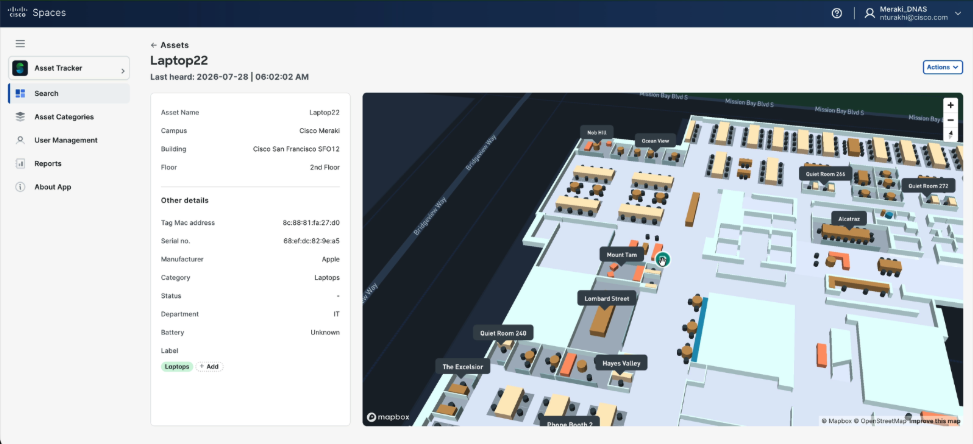This screenshot has width=973, height=444.
Task: Select the Serial no. value 68:ef:dc:82:9e:a5
Action: click(x=312, y=241)
